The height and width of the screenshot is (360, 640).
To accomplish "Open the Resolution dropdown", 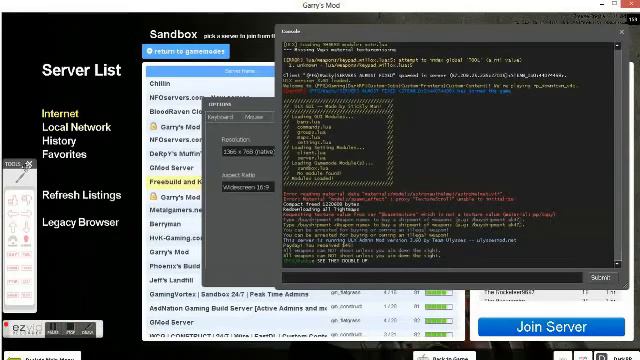I will click(248, 151).
